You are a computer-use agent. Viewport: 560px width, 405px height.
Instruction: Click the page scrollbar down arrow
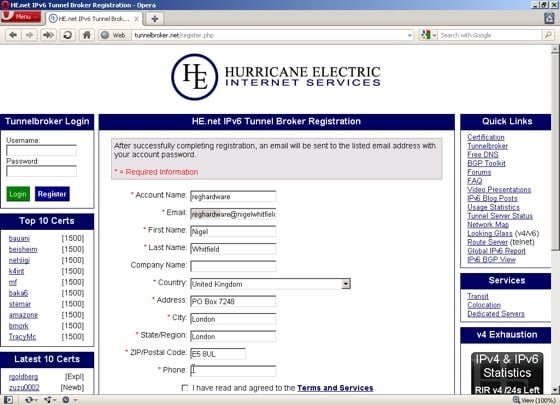(555, 390)
